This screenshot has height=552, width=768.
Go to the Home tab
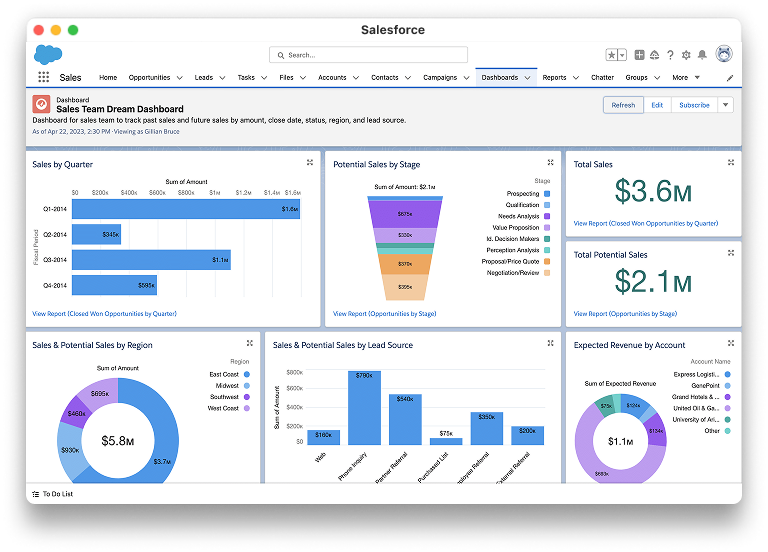tap(108, 77)
